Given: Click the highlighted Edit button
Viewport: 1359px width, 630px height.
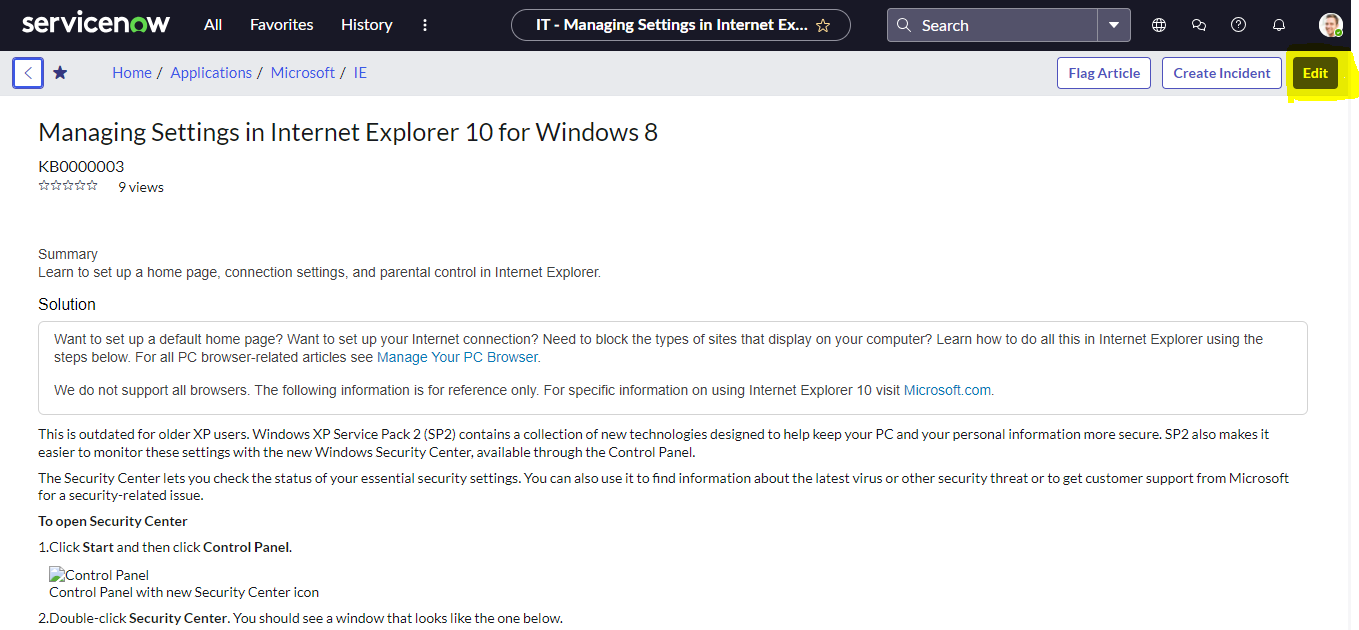Looking at the screenshot, I should (1314, 72).
